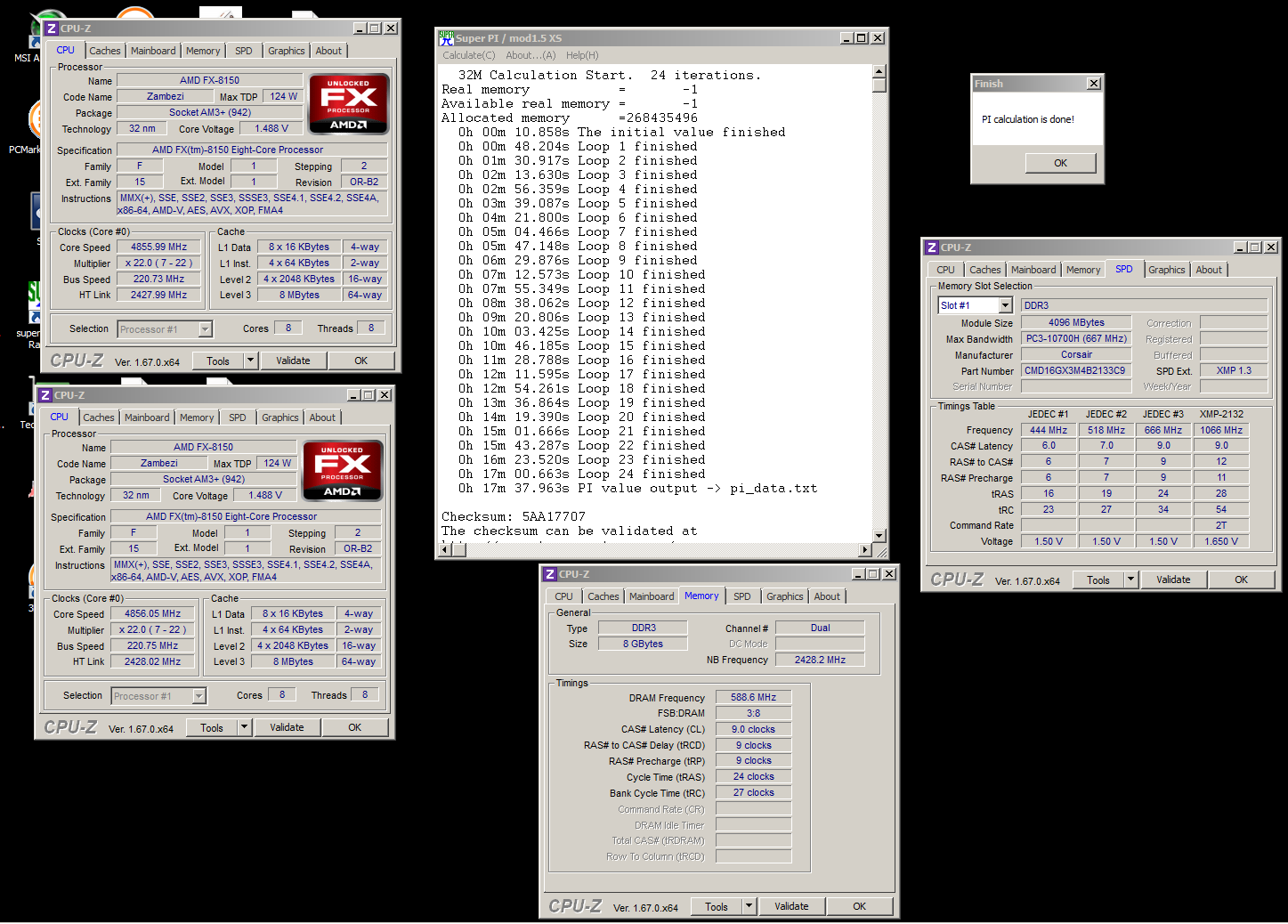Viewport: 1288px width, 924px height.
Task: Click the up arrow of Super PI's vertical scrollbar
Action: click(879, 71)
